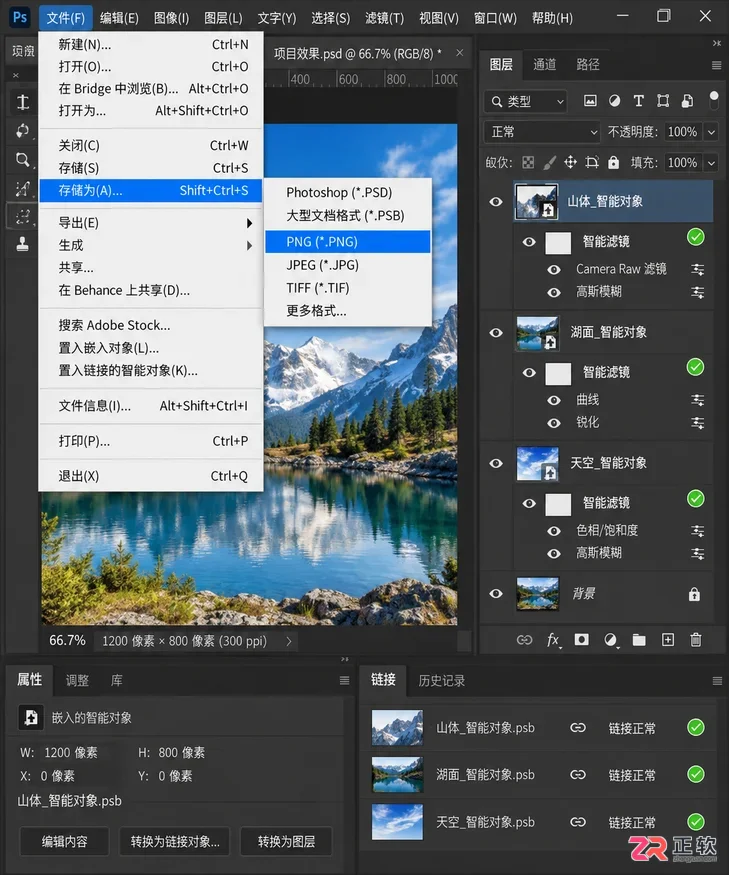
Task: Delete layer trash icon
Action: [x=696, y=640]
